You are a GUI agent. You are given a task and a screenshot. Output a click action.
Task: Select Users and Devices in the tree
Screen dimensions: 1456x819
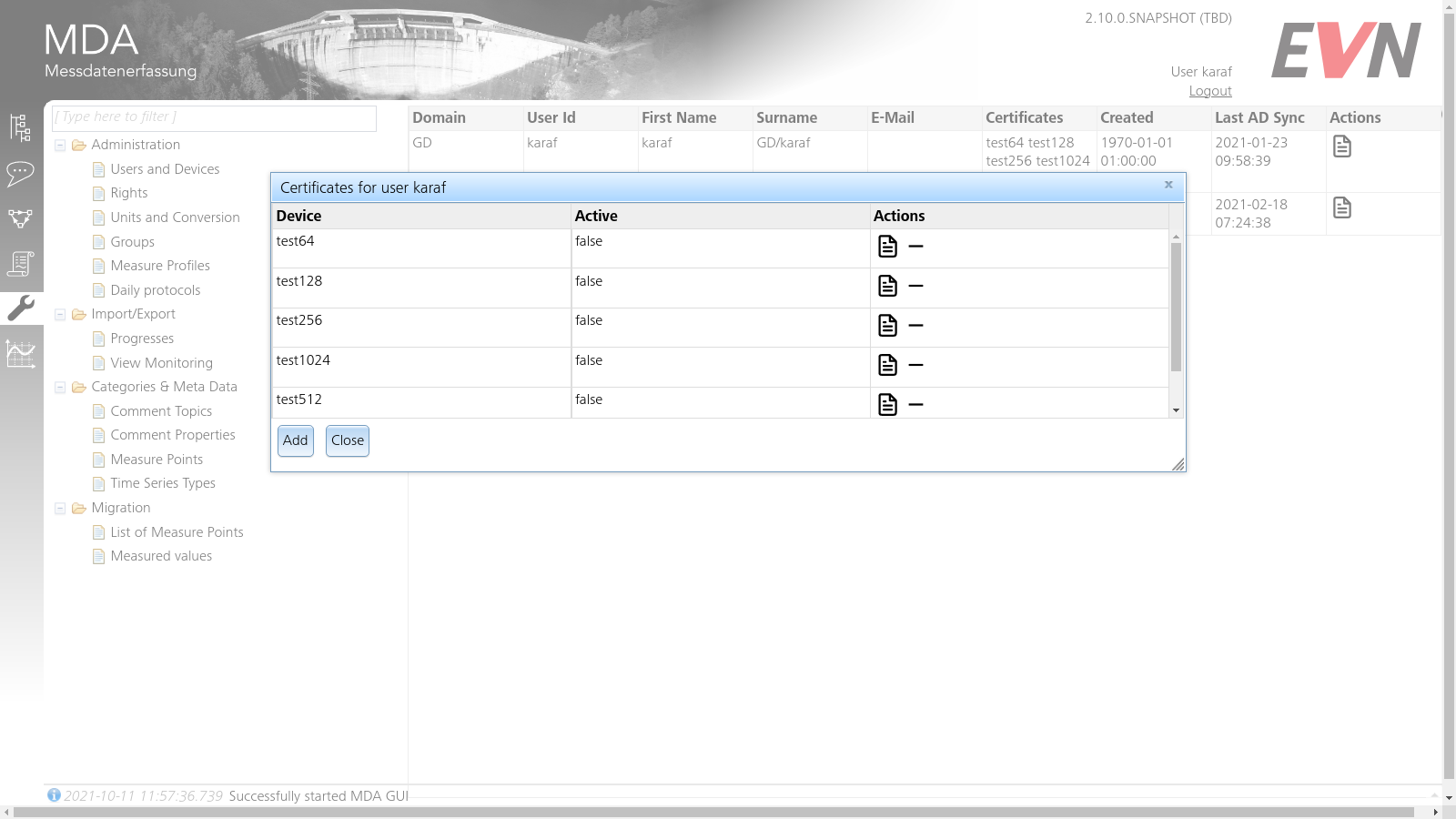[x=164, y=168]
